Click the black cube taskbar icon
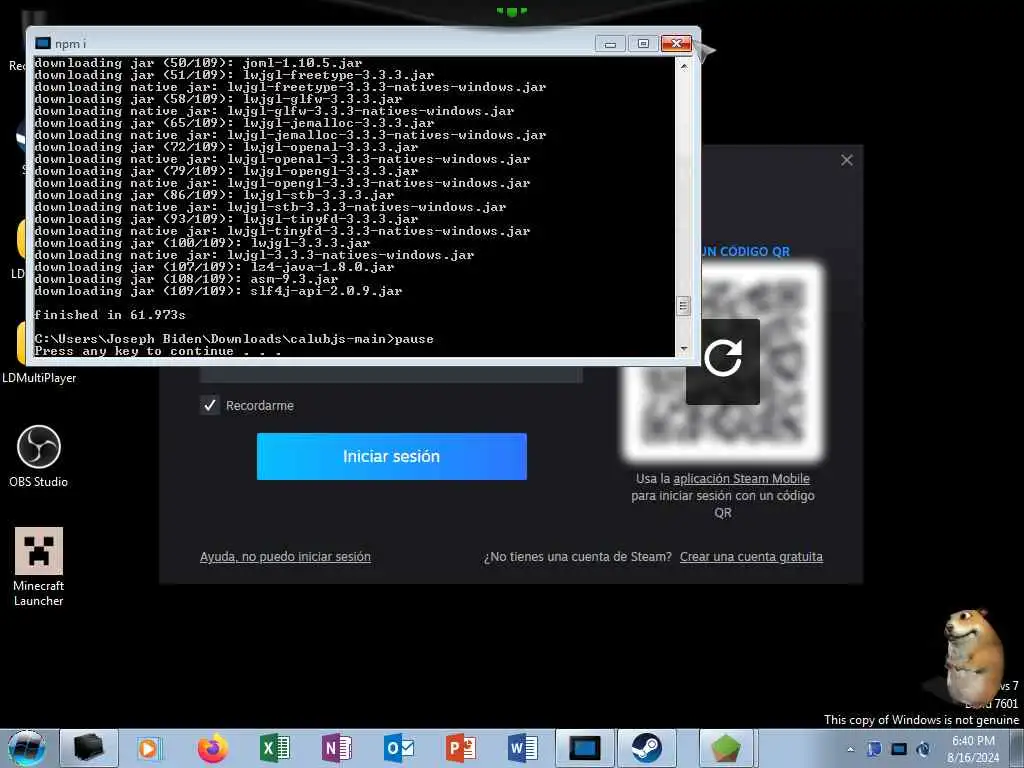Viewport: 1024px width, 768px height. pos(88,748)
